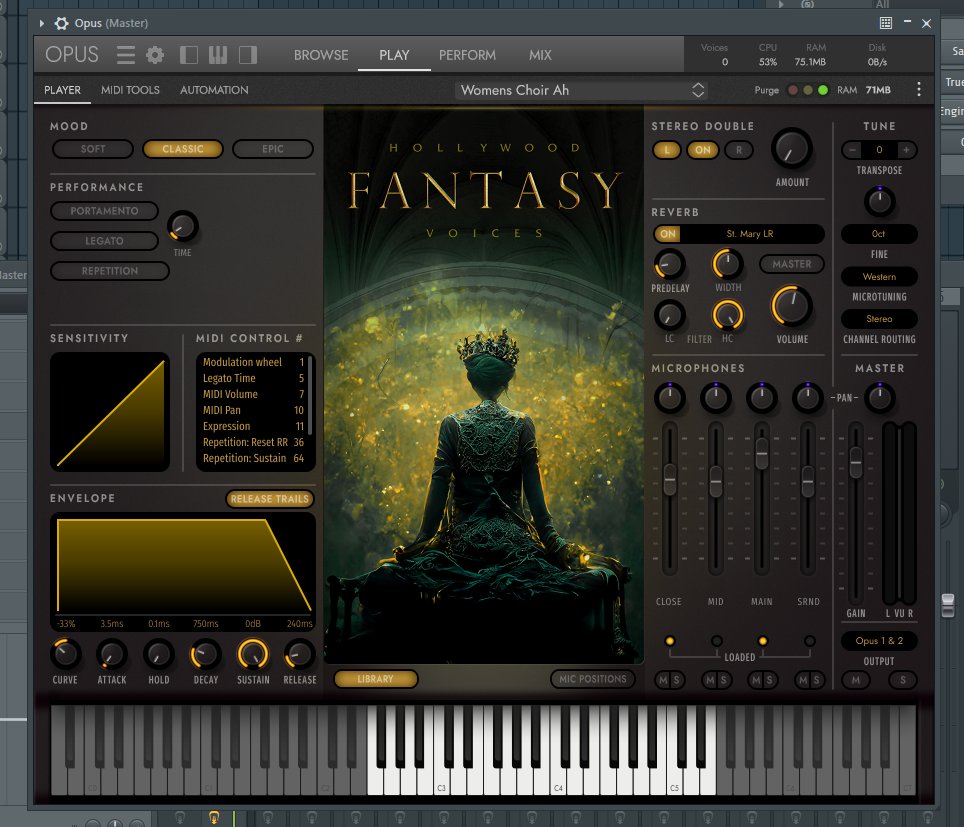Open the Oct tune dropdown
The image size is (964, 827).
click(879, 234)
